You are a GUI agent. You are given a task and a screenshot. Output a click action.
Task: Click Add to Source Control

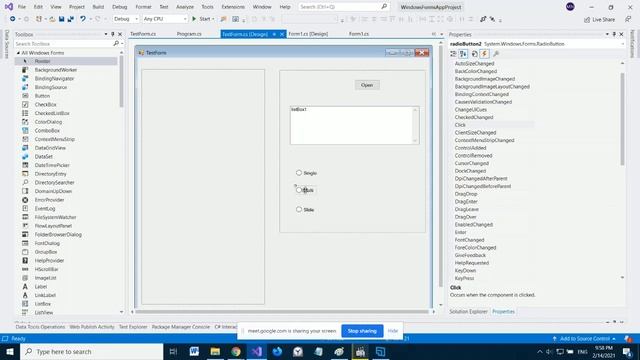pyautogui.click(x=584, y=339)
